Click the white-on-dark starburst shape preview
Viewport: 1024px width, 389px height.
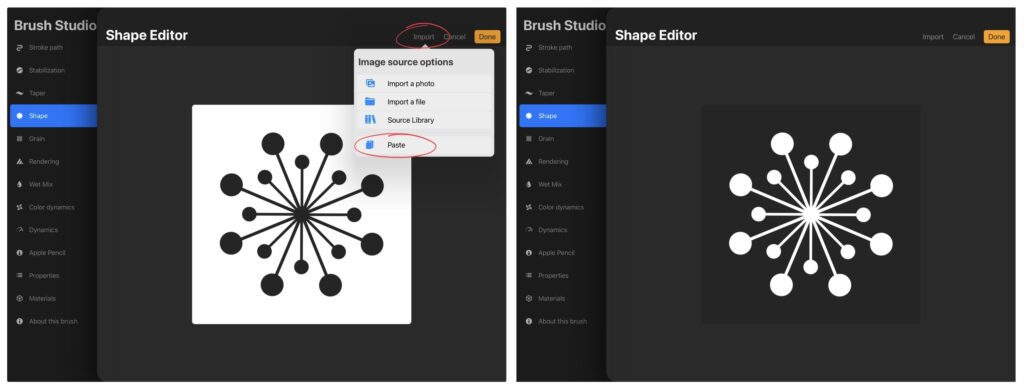[x=811, y=214]
